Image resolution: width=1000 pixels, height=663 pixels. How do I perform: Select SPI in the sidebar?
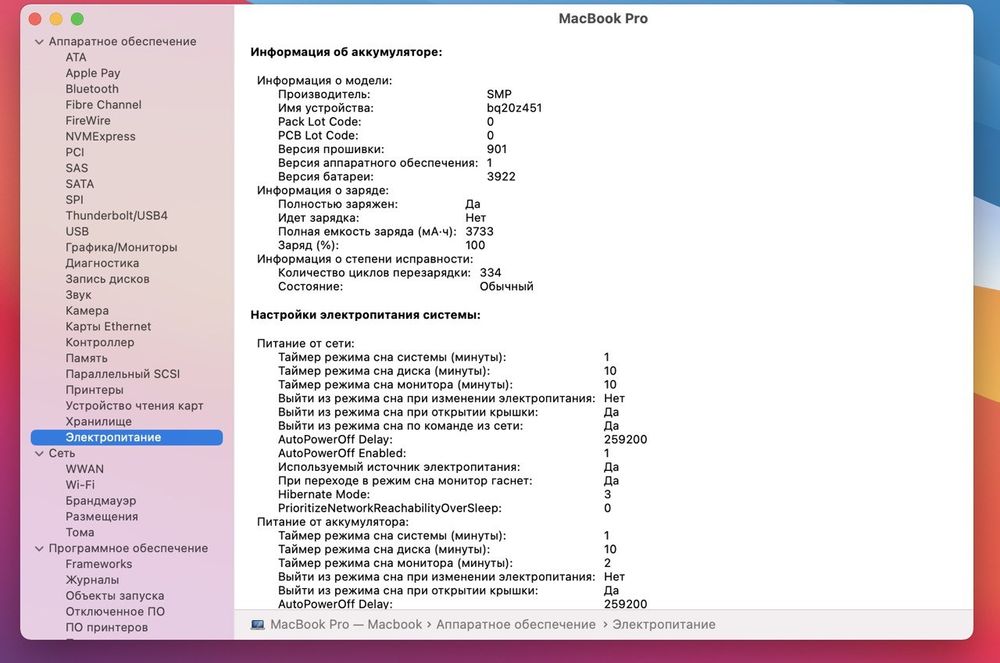(74, 200)
